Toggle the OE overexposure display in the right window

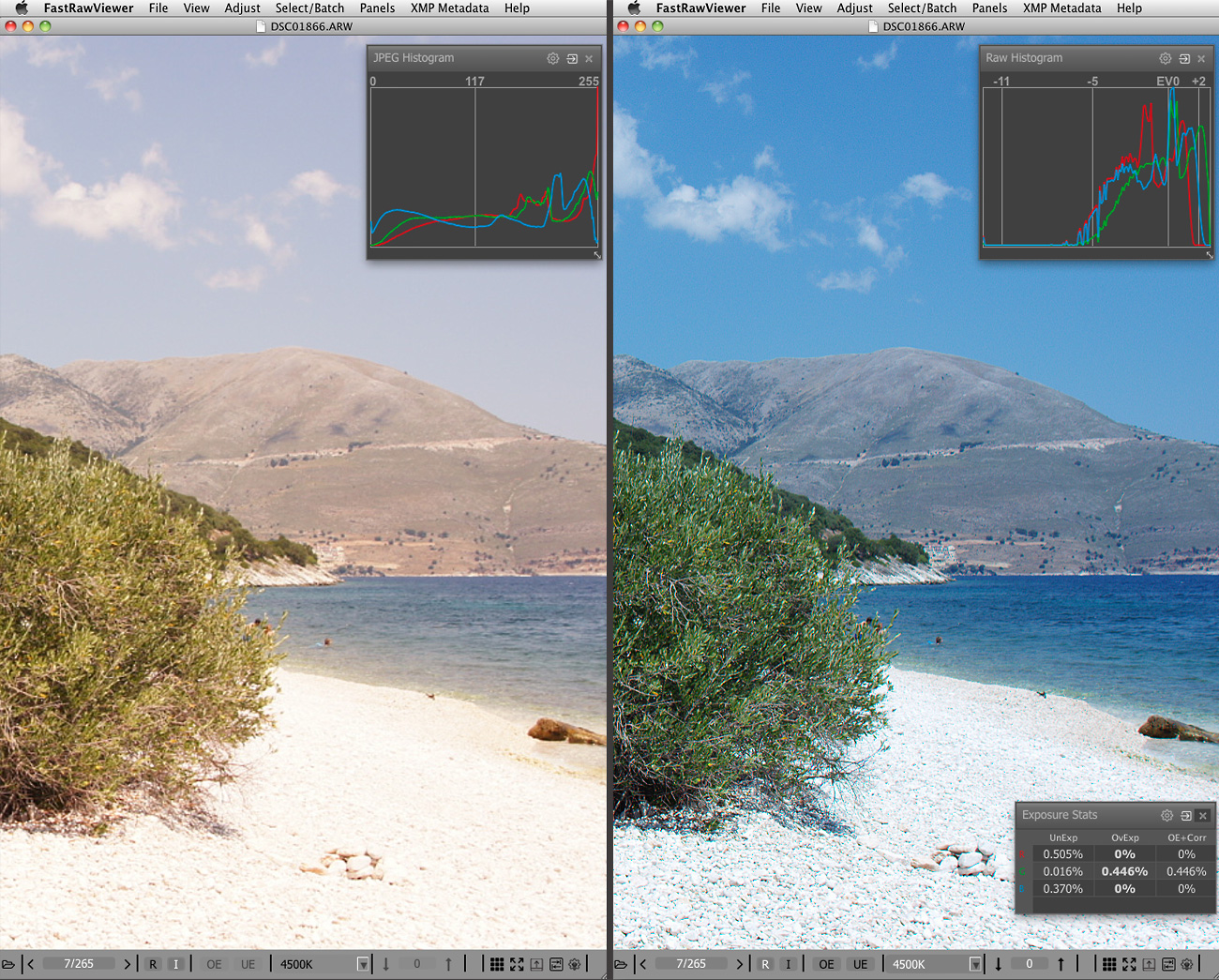click(826, 964)
